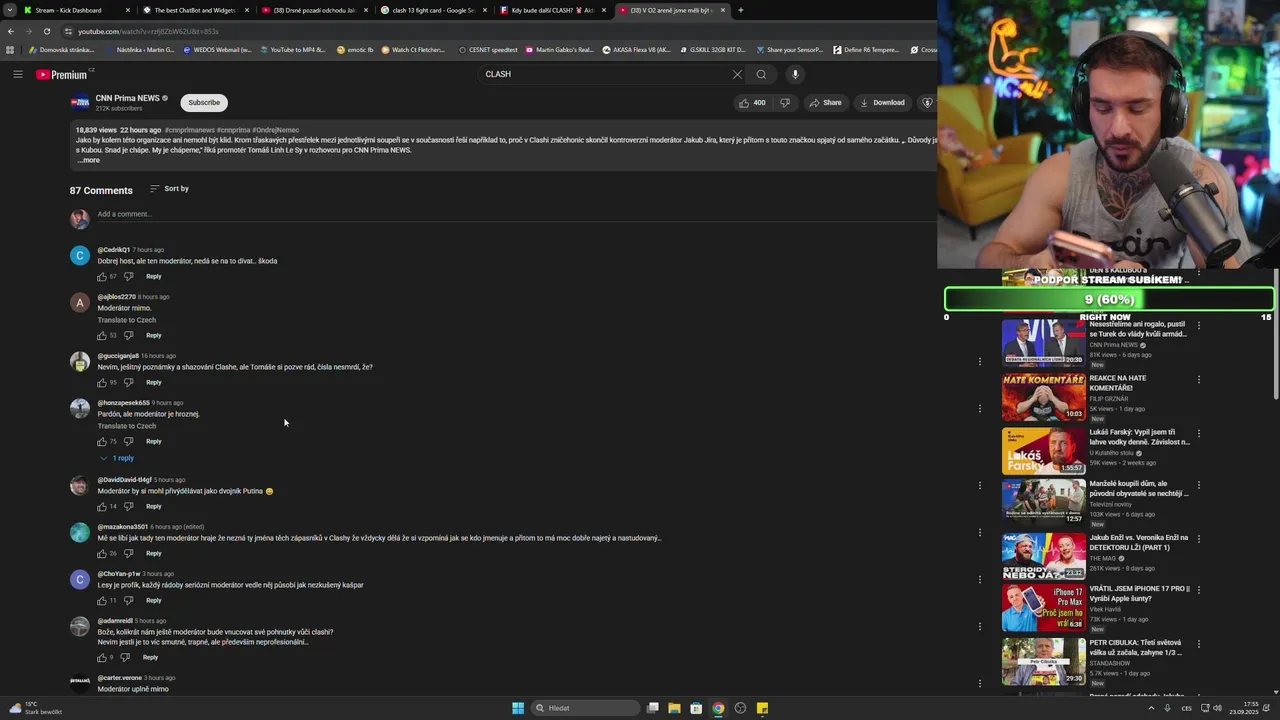Translate @ajblos2270's comment to Czech
Viewport: 1280px width, 720px height.
[126, 320]
